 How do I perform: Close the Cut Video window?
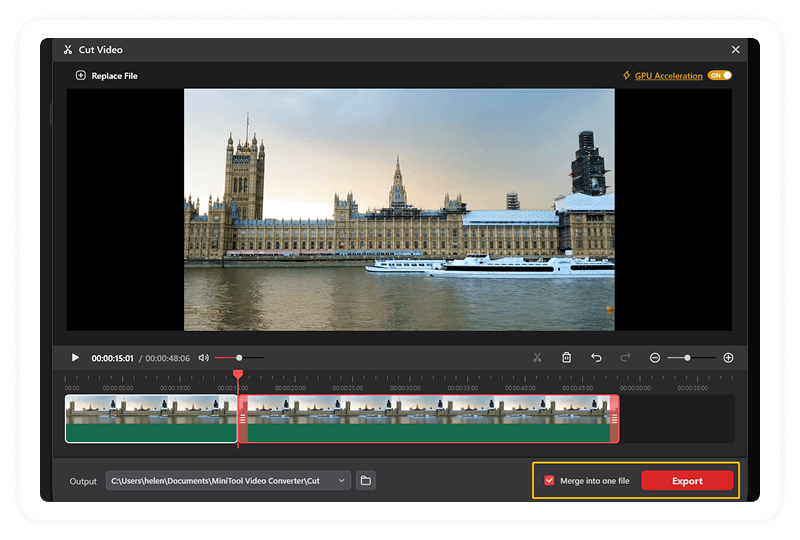(735, 50)
